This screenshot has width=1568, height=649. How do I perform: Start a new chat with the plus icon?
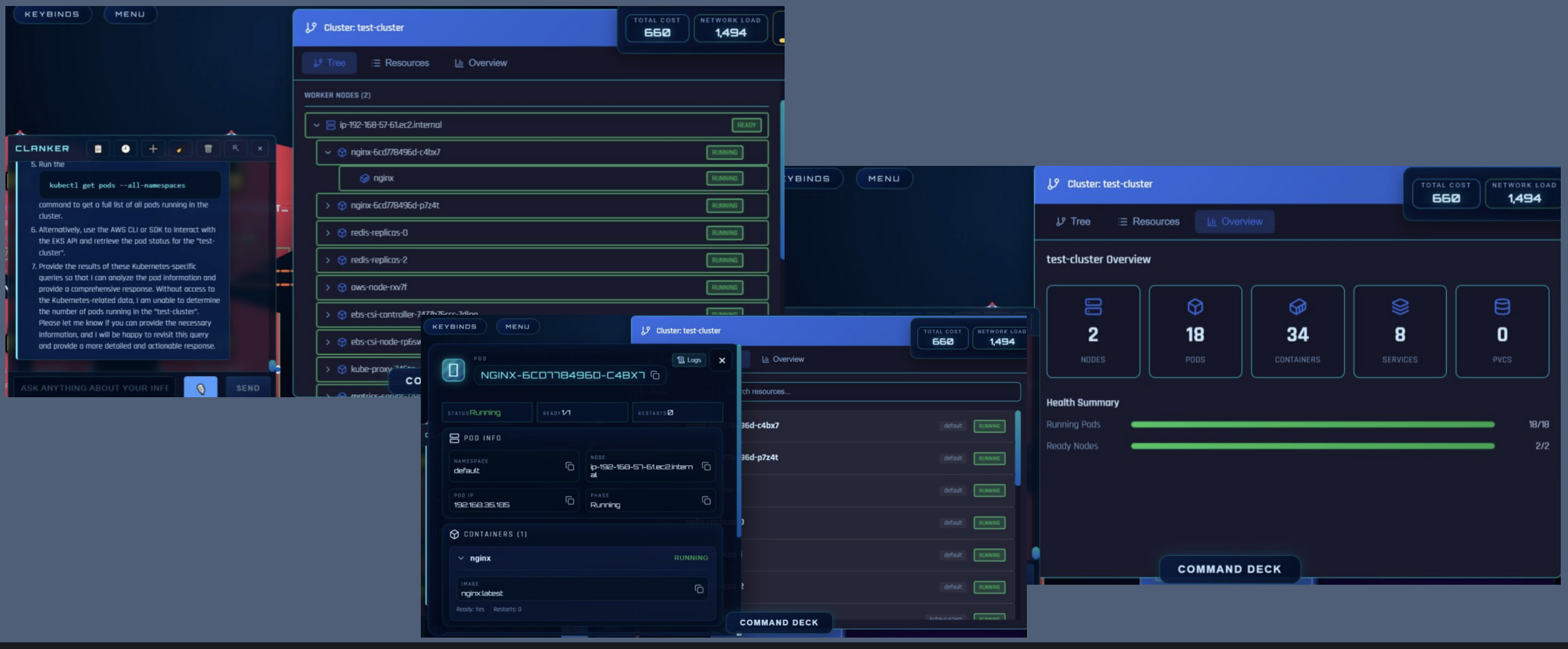153,148
